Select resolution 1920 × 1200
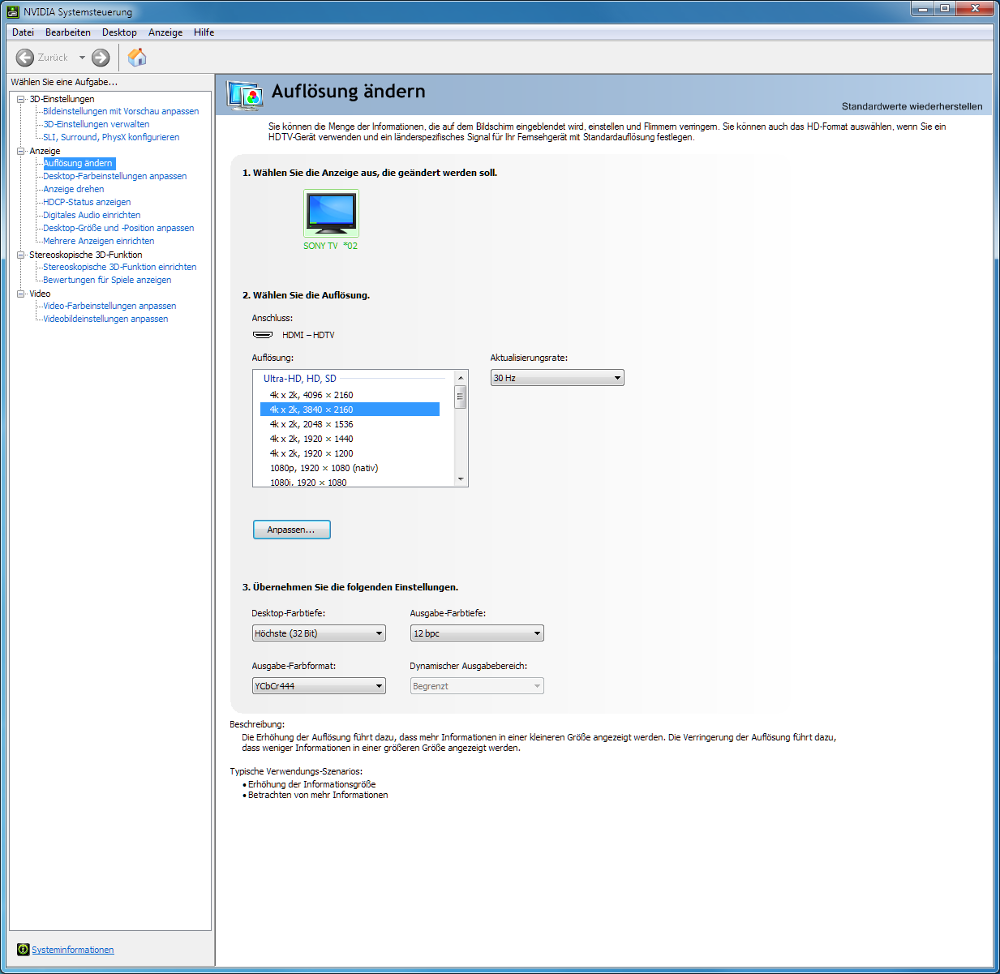This screenshot has width=1000, height=974. click(349, 454)
